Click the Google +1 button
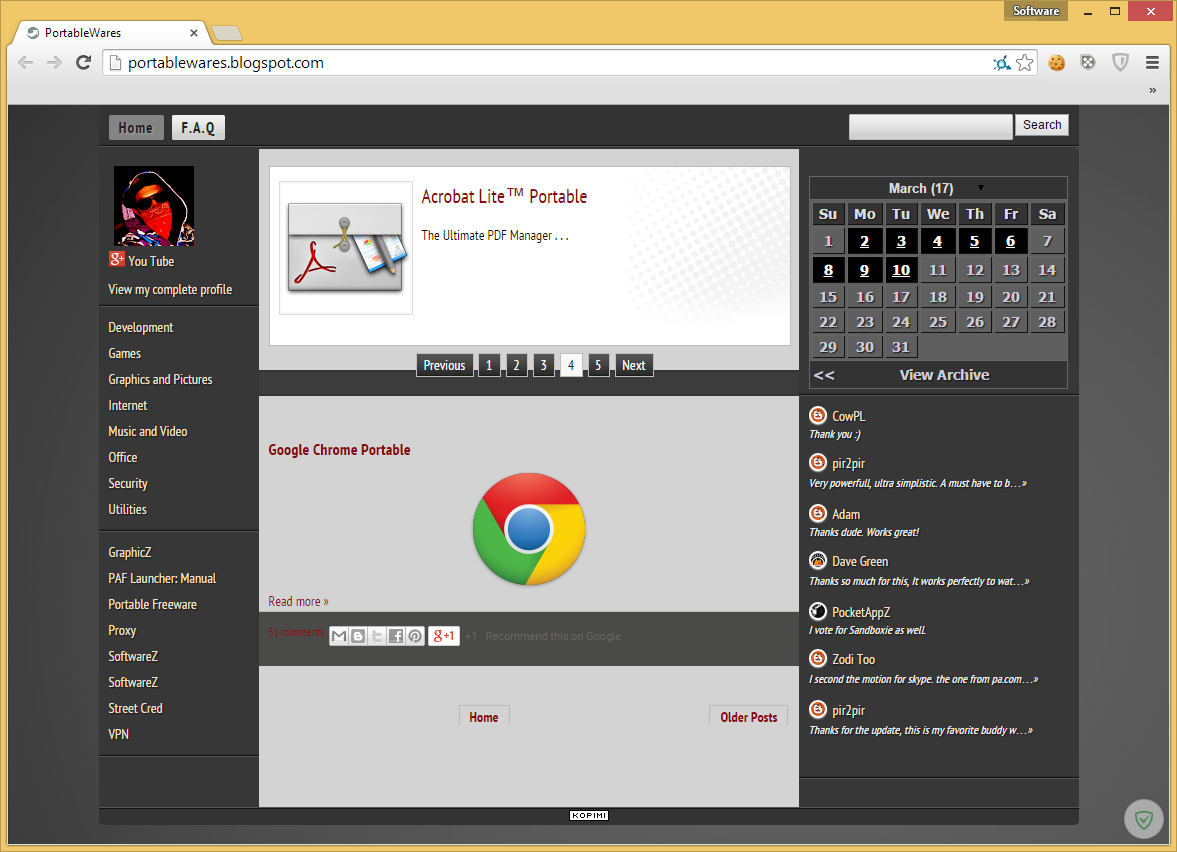Image resolution: width=1177 pixels, height=852 pixels. 444,636
